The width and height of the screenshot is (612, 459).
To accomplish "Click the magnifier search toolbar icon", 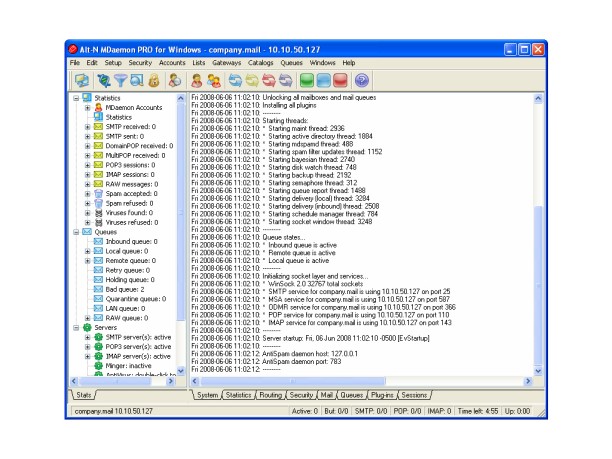I will [x=137, y=80].
